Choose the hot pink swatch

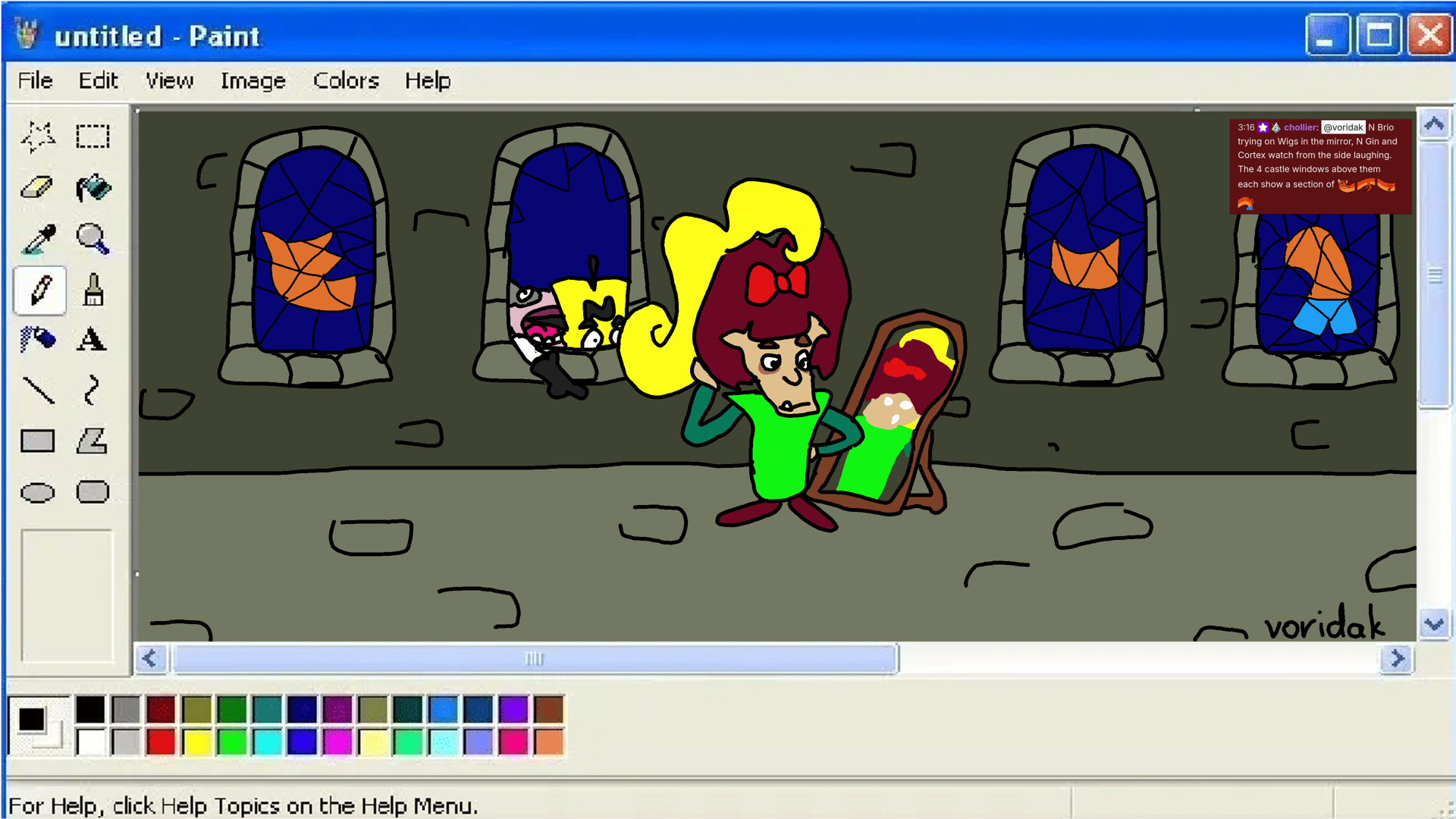coord(513,742)
